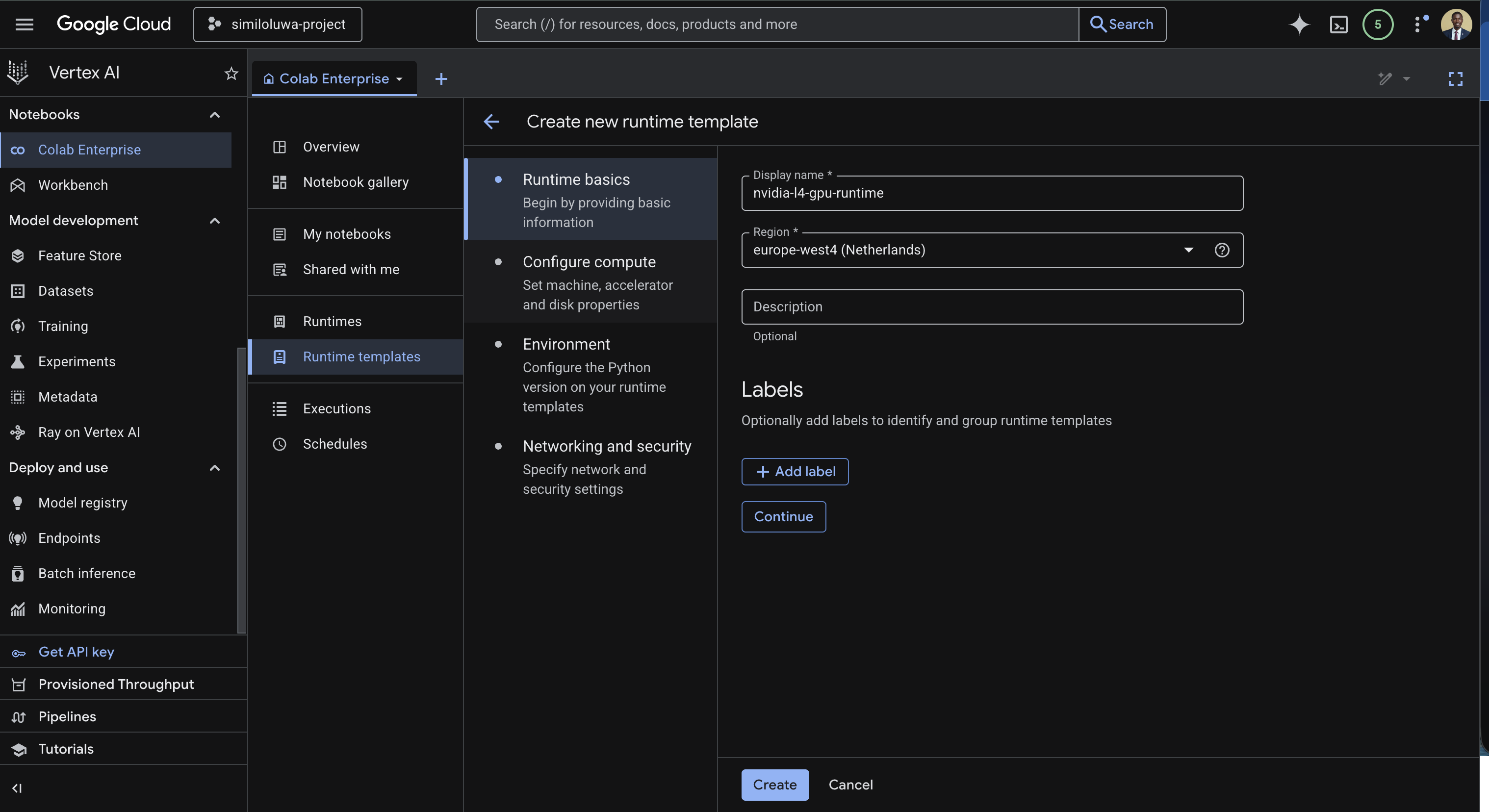Switch to the Colab Enterprise tab
1489x812 pixels.
tap(334, 78)
